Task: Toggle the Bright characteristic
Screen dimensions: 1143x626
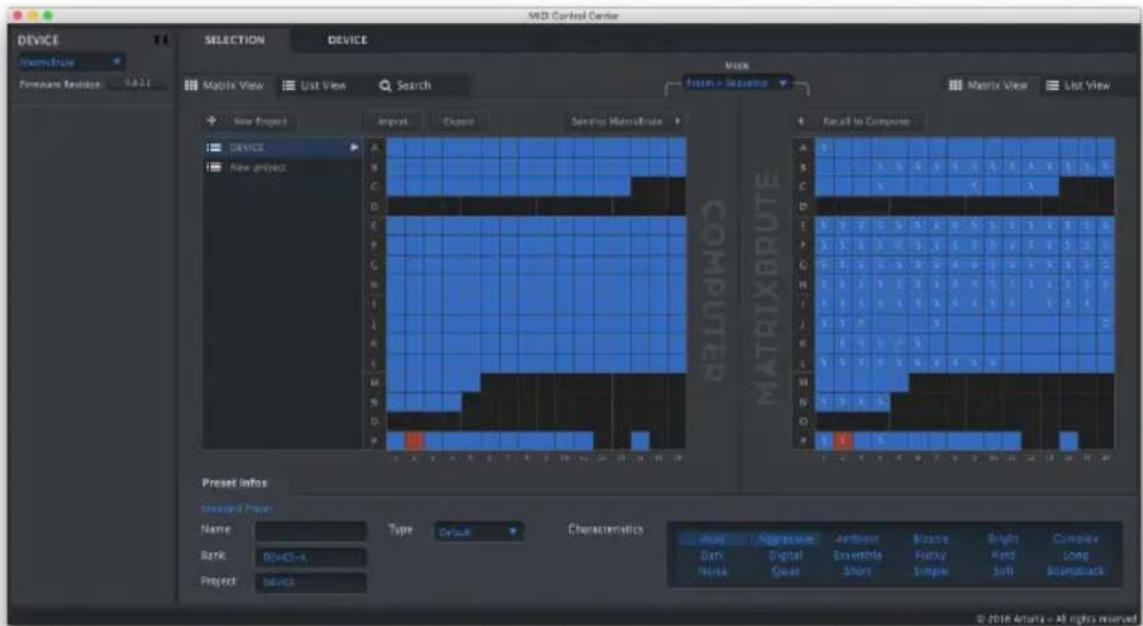Action: click(x=1002, y=539)
